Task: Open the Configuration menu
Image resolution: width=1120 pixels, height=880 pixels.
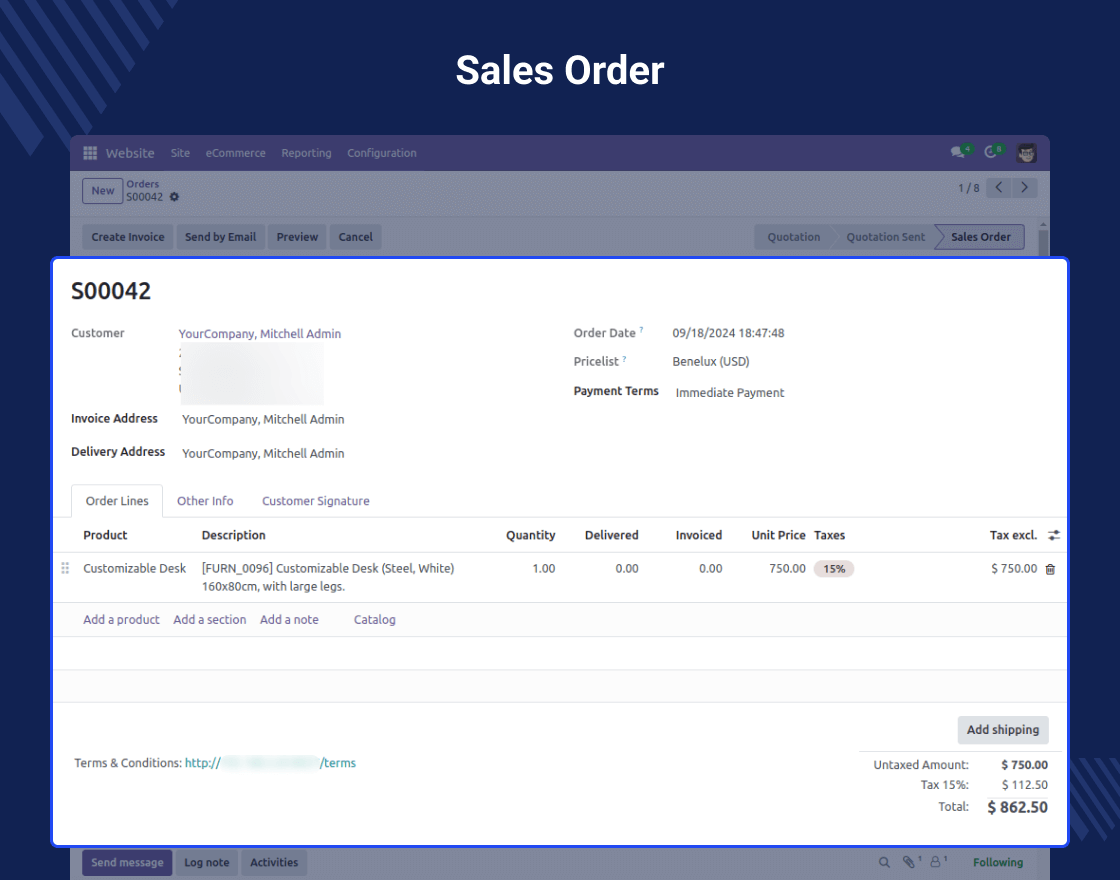Action: 381,153
